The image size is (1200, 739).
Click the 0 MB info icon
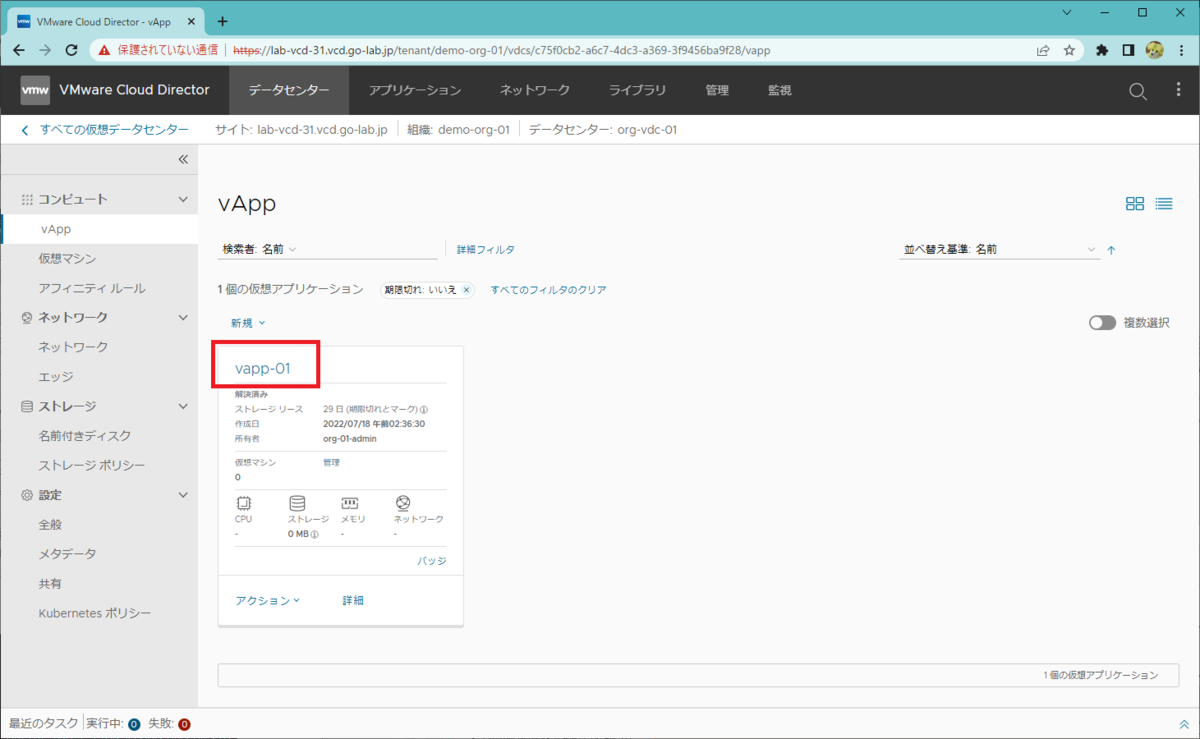coord(314,534)
